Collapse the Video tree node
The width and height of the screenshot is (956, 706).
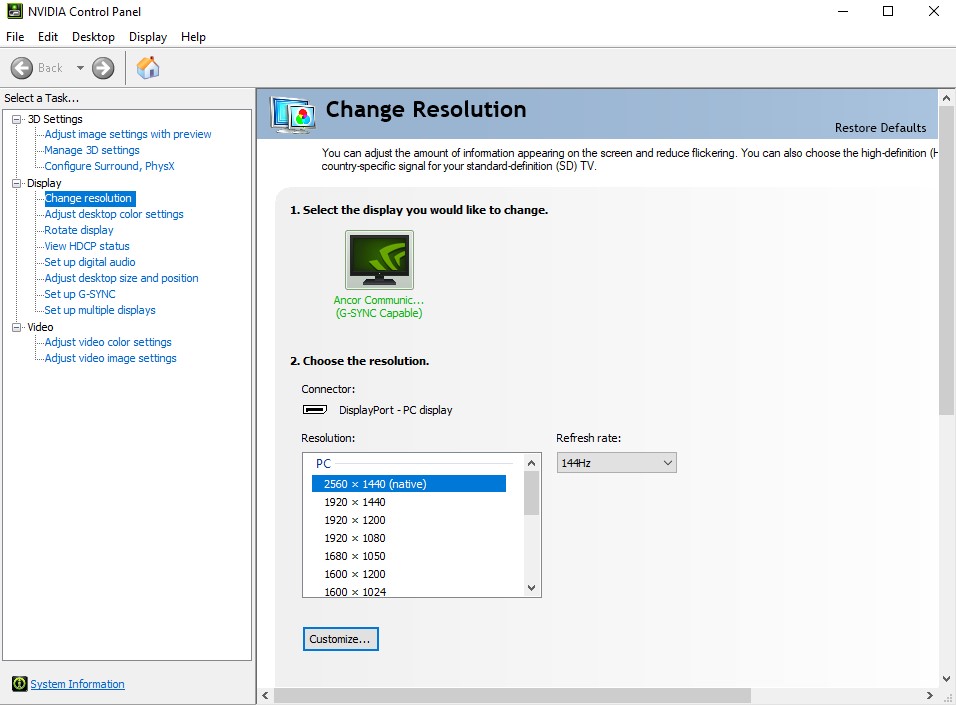[16, 327]
